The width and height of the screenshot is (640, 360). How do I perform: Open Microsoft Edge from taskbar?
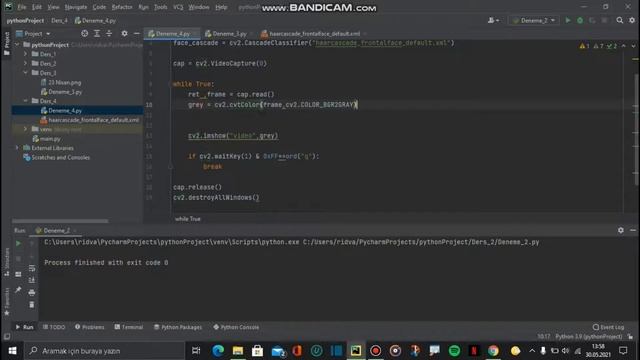(x=218, y=351)
